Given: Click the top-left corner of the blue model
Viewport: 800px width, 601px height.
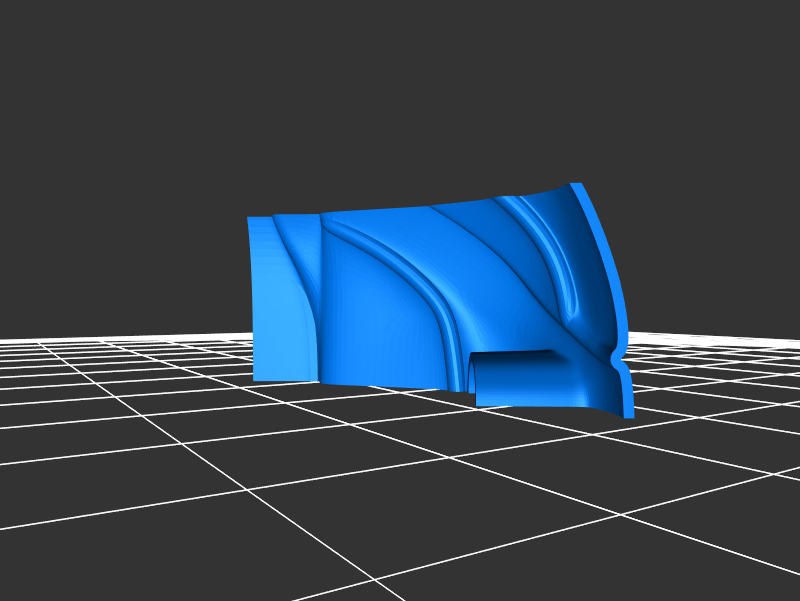Looking at the screenshot, I should point(250,219).
